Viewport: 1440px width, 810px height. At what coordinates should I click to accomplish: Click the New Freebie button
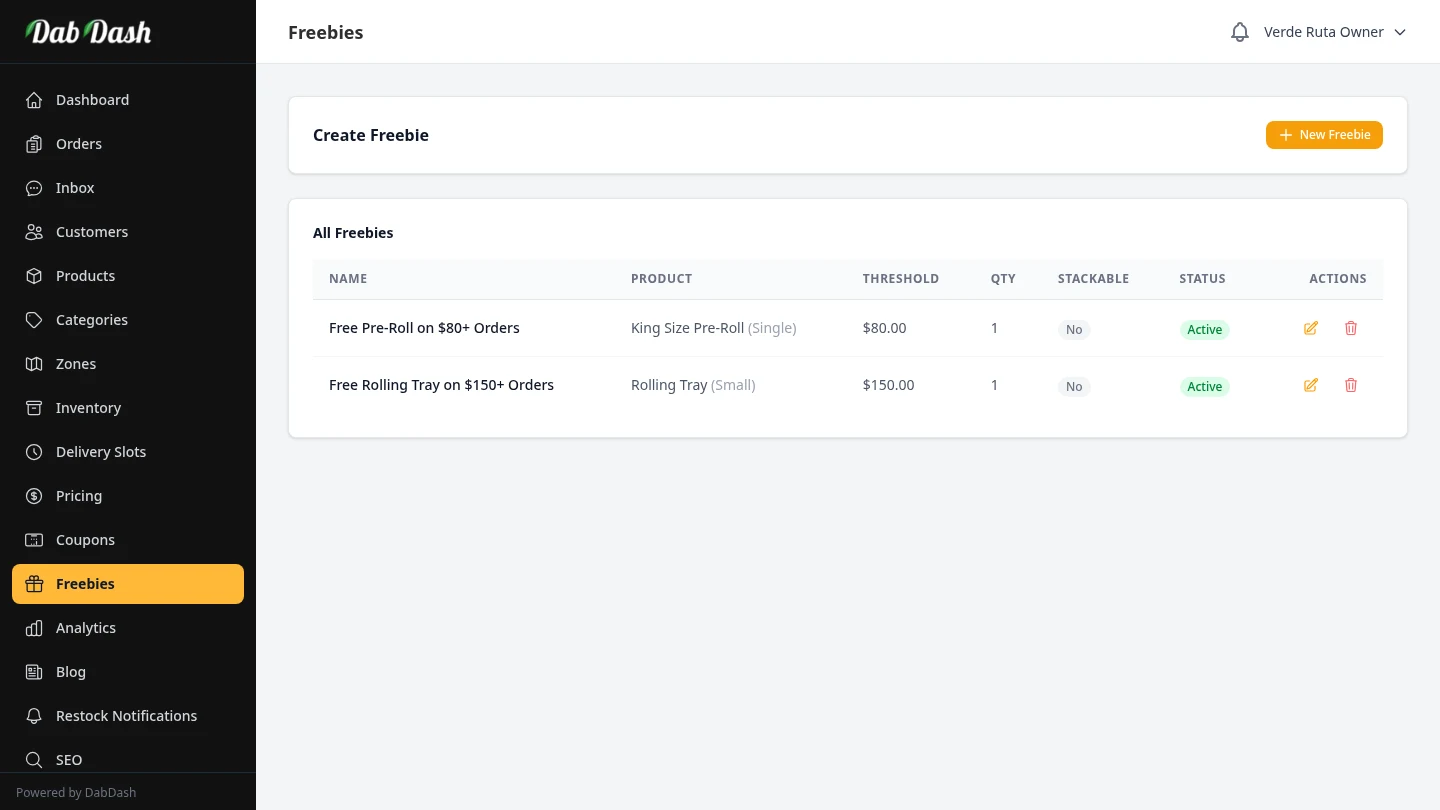click(x=1324, y=135)
